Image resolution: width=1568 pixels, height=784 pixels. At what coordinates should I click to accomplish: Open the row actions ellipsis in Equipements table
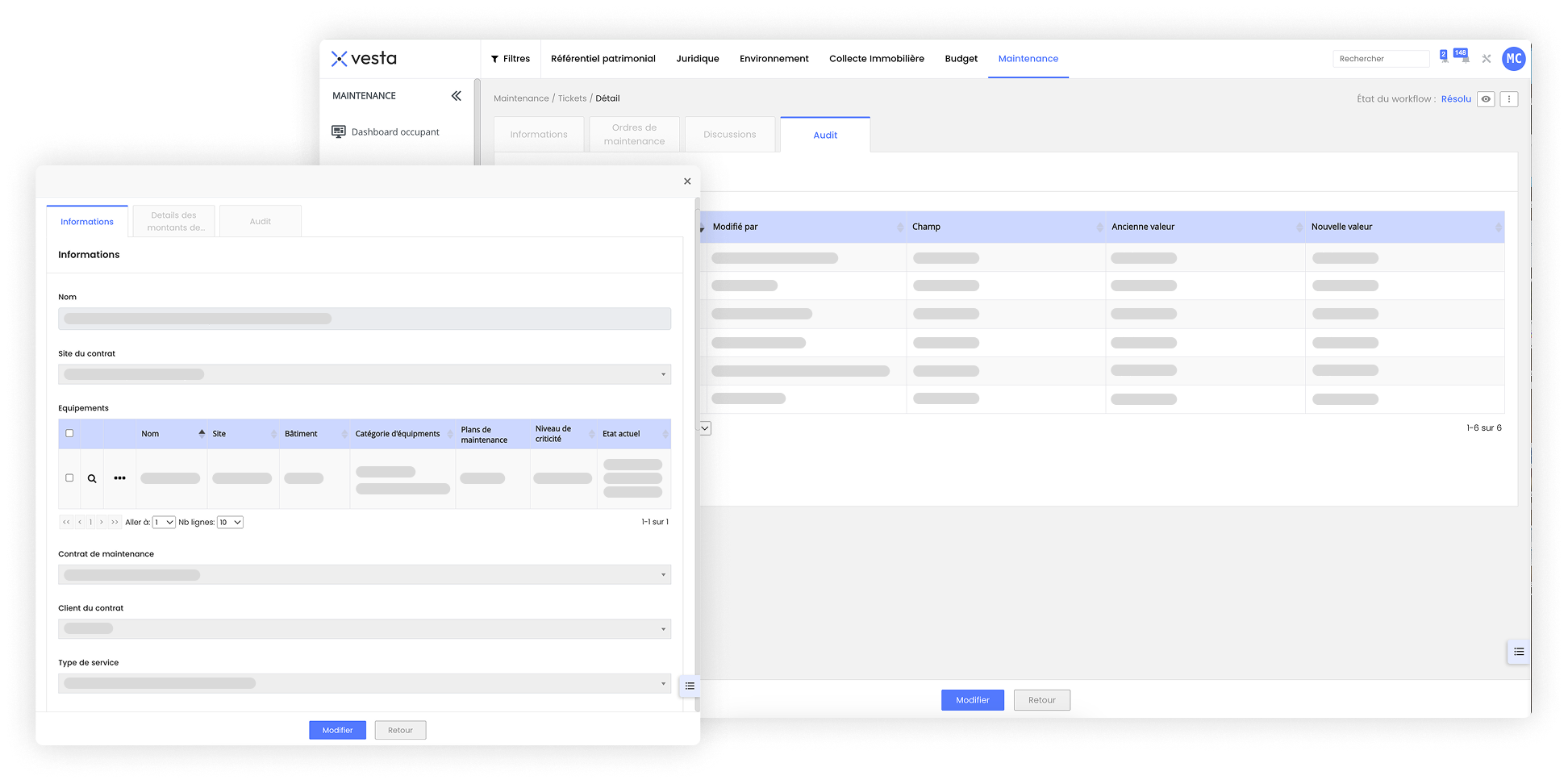pyautogui.click(x=119, y=478)
